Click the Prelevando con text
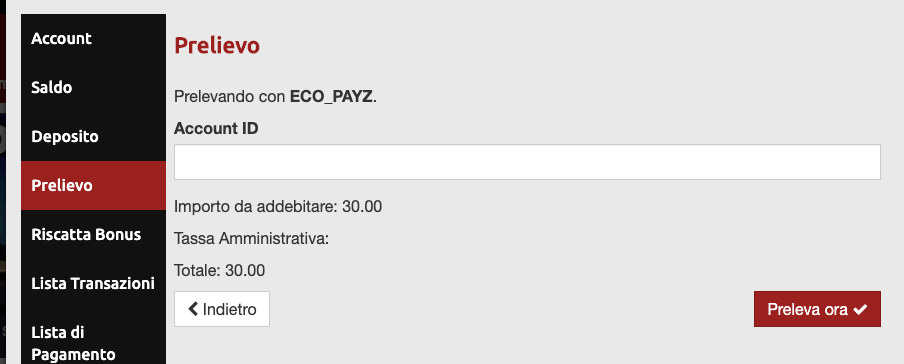This screenshot has width=904, height=364. (229, 97)
